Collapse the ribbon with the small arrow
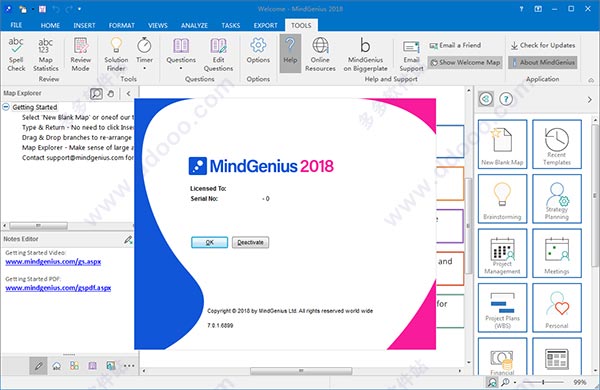 coord(591,80)
